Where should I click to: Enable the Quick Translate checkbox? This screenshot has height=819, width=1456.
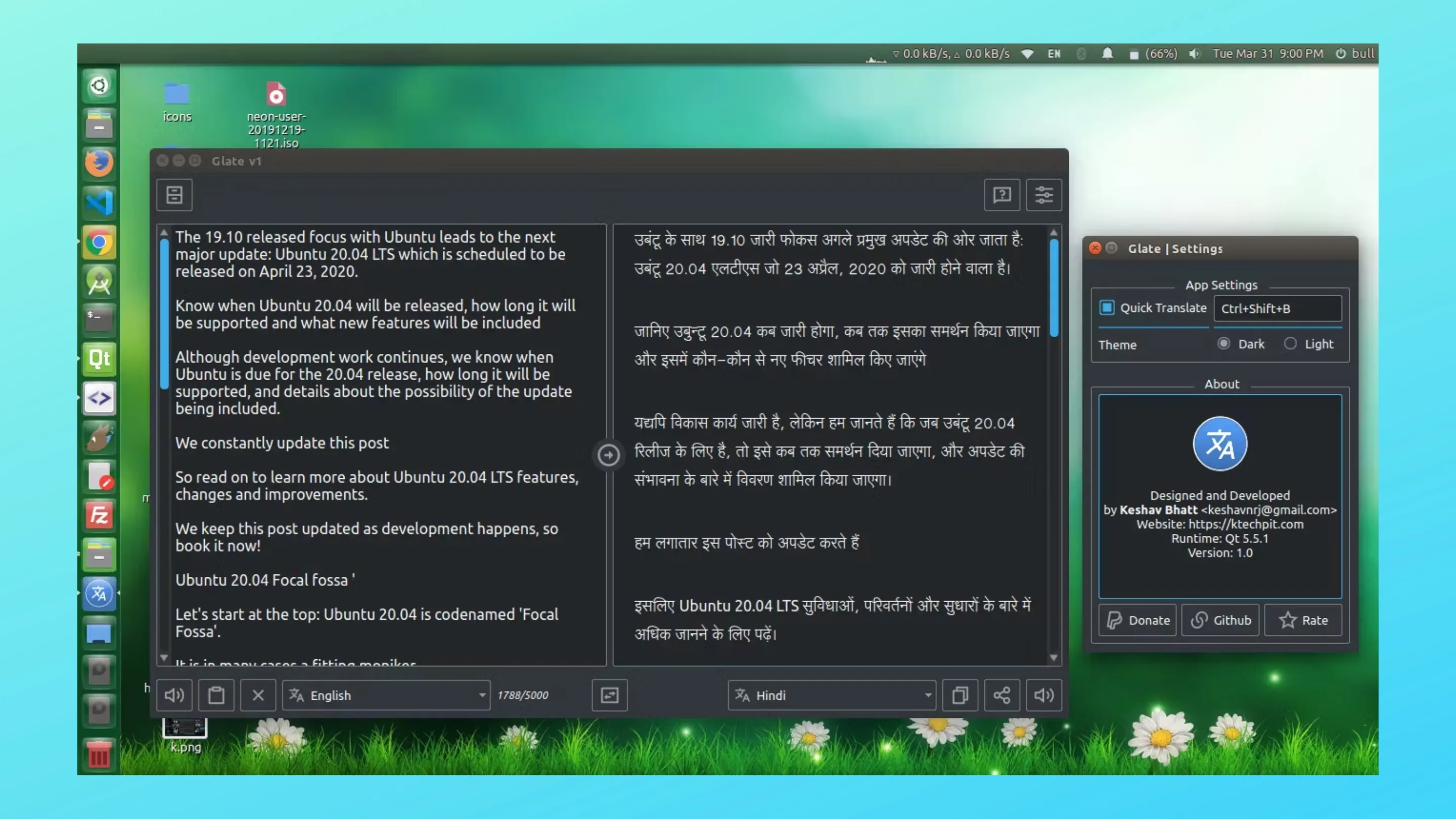tap(1107, 308)
